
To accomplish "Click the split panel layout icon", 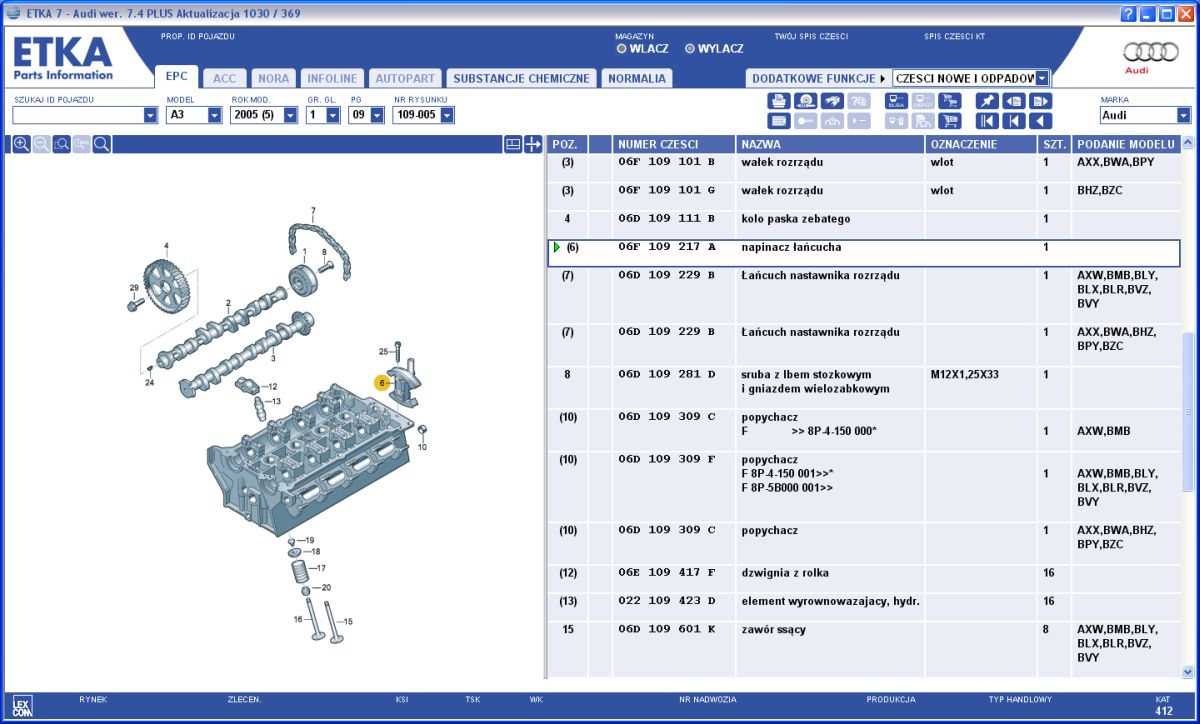I will pos(512,144).
